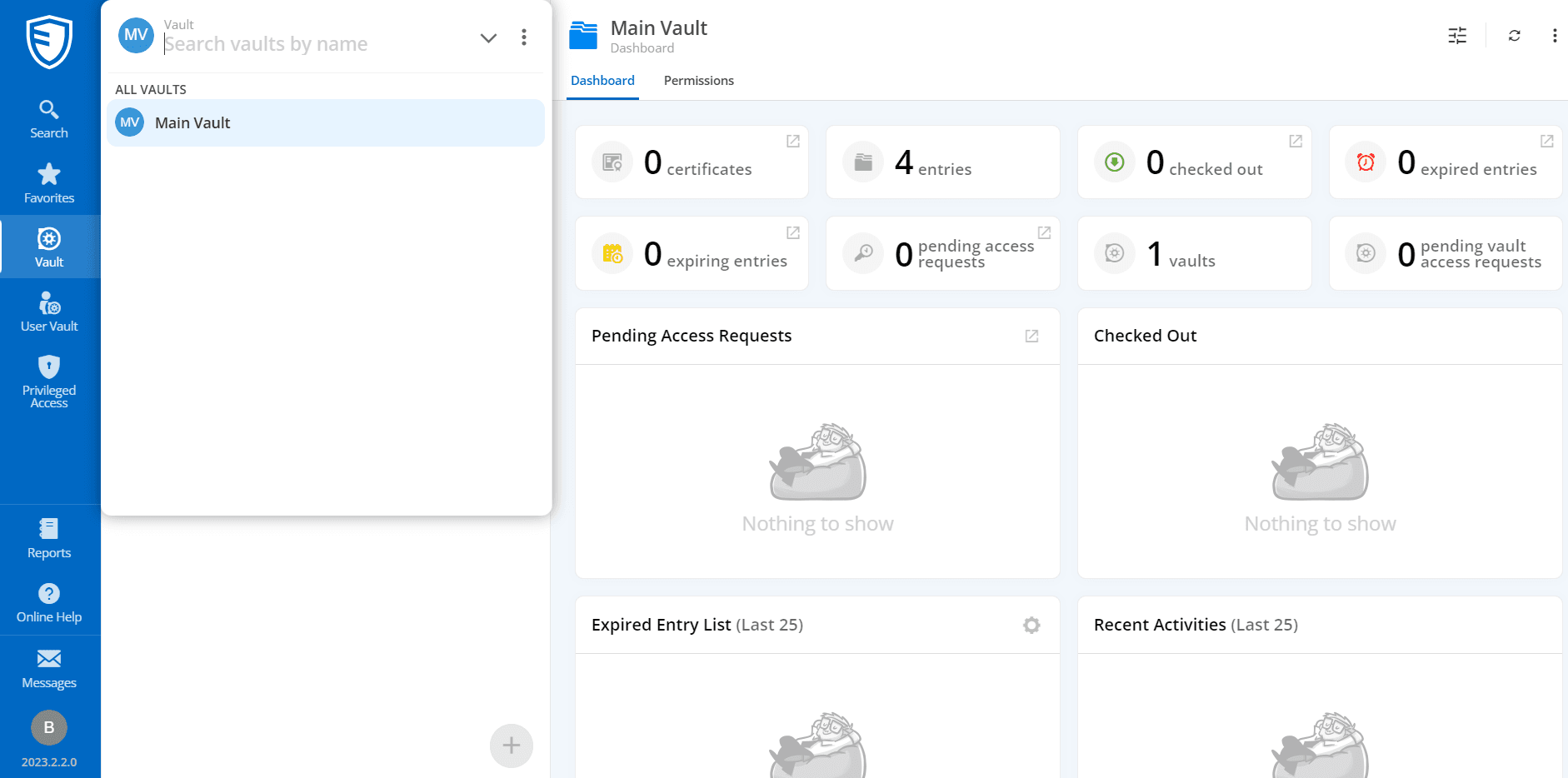Refresh the Main Vault dashboard
The width and height of the screenshot is (1568, 778).
(x=1514, y=36)
